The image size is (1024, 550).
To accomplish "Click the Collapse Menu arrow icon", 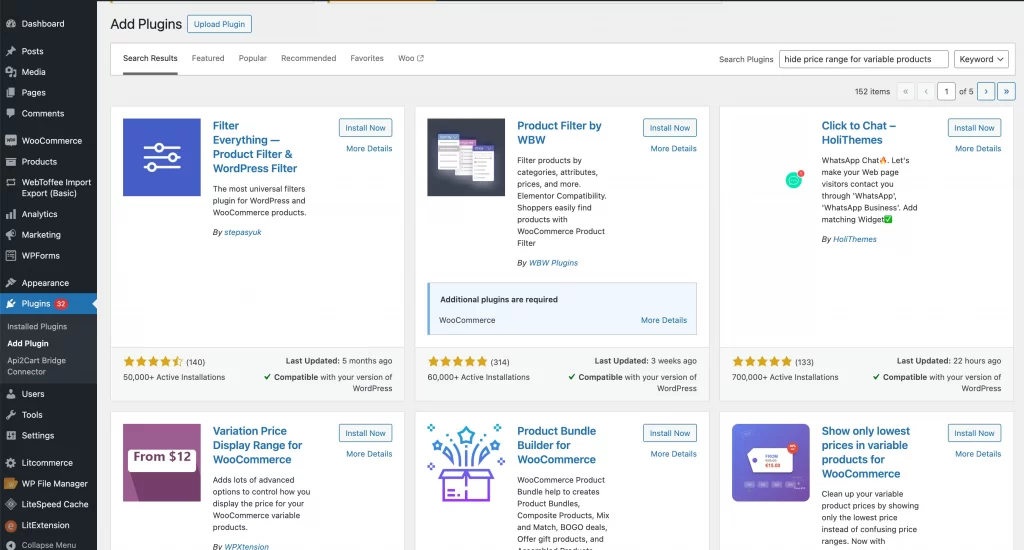I will [10, 545].
